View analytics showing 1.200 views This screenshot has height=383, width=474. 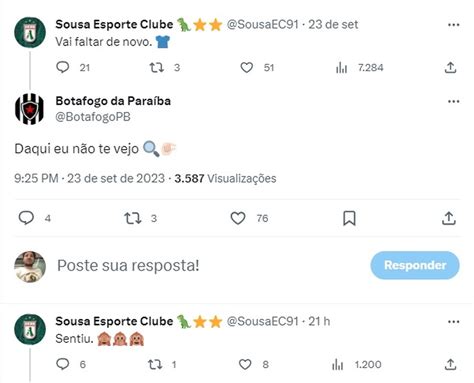point(337,365)
